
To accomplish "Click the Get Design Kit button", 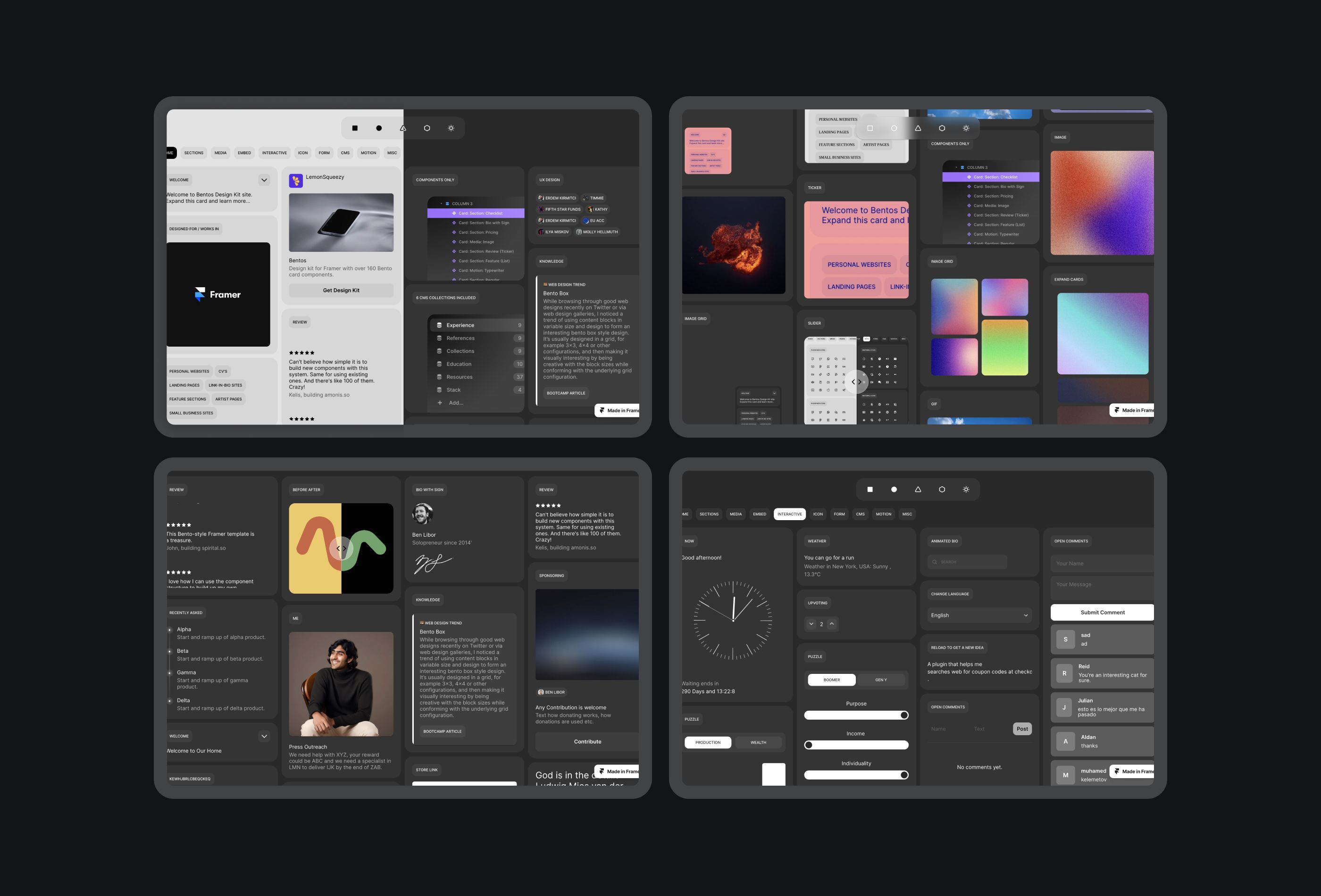I will pyautogui.click(x=341, y=290).
